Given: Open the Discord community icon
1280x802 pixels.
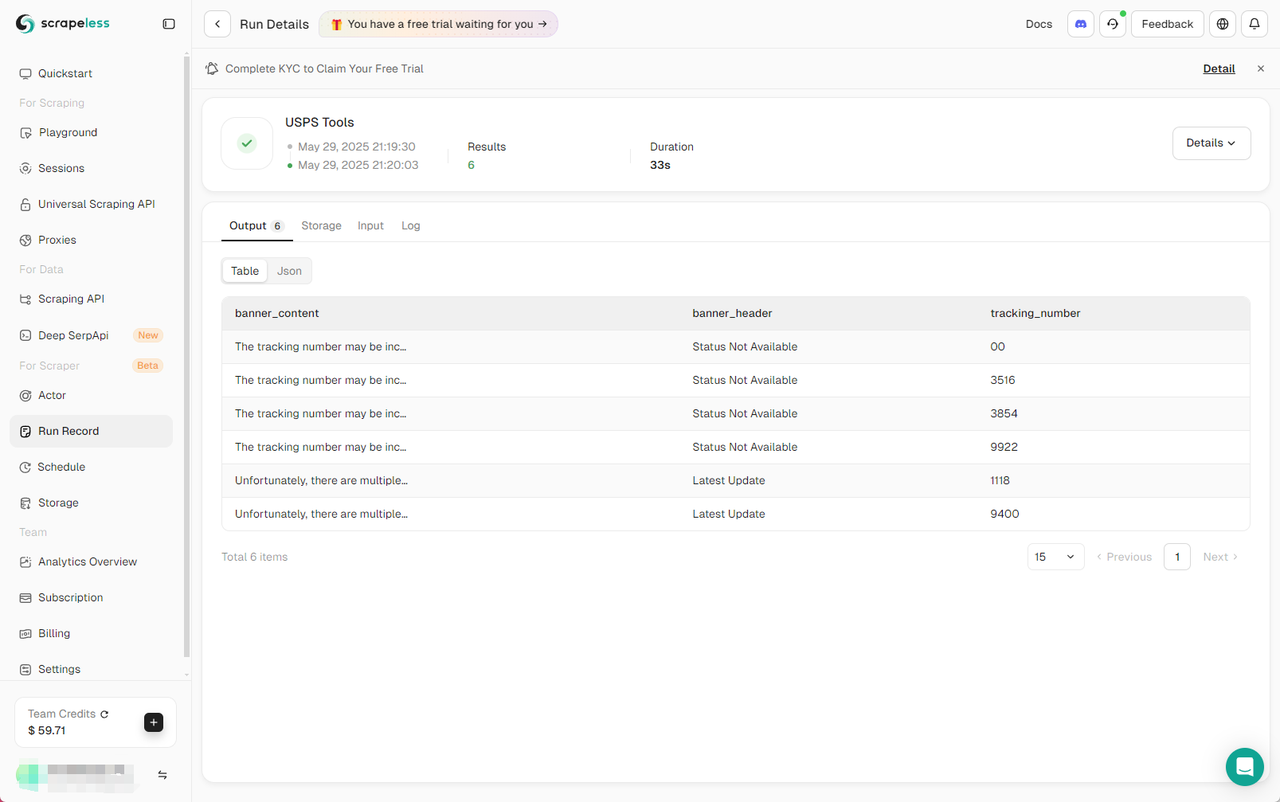Looking at the screenshot, I should [1081, 24].
